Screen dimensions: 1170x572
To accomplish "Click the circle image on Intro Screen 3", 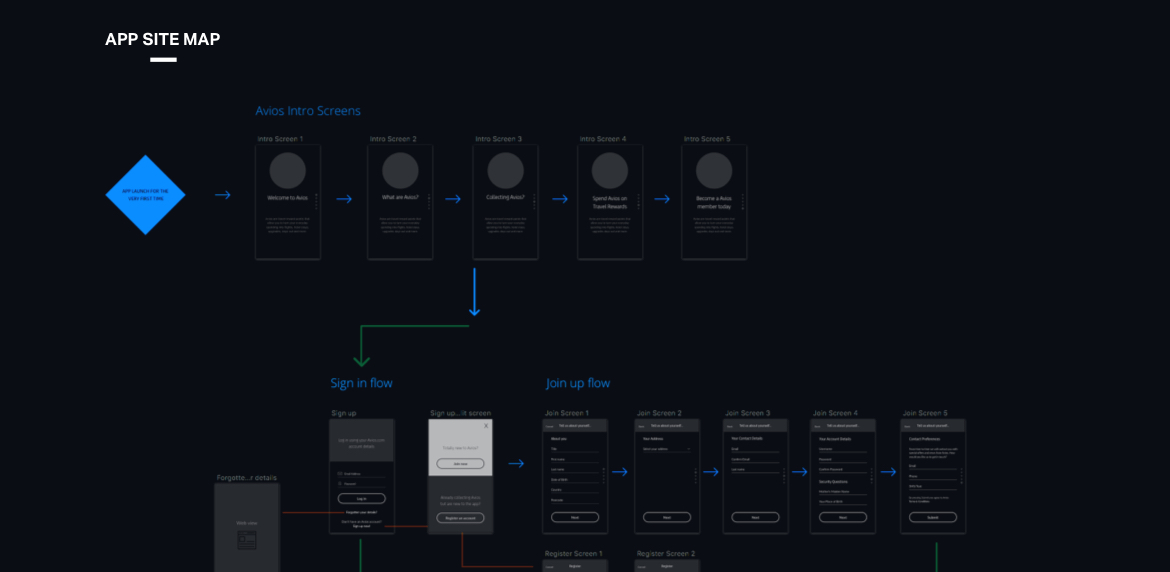I will tap(505, 171).
